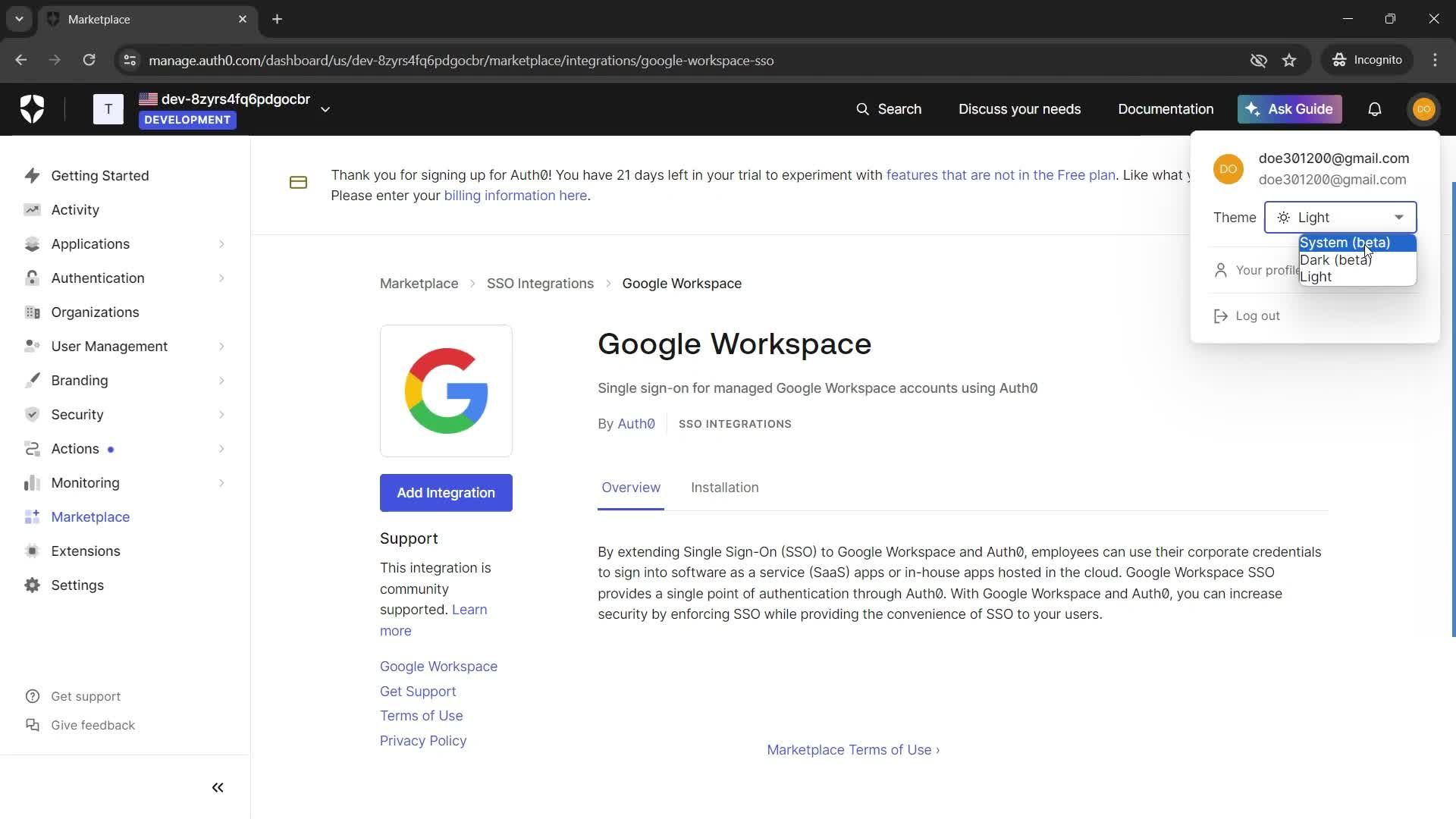Viewport: 1456px width, 819px height.
Task: Click the Applications layers icon
Action: point(32,243)
